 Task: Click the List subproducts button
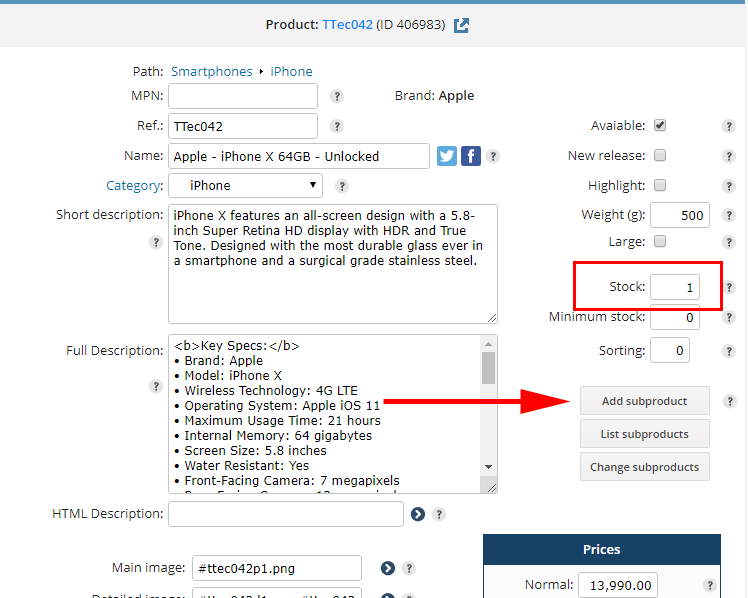[x=644, y=434]
